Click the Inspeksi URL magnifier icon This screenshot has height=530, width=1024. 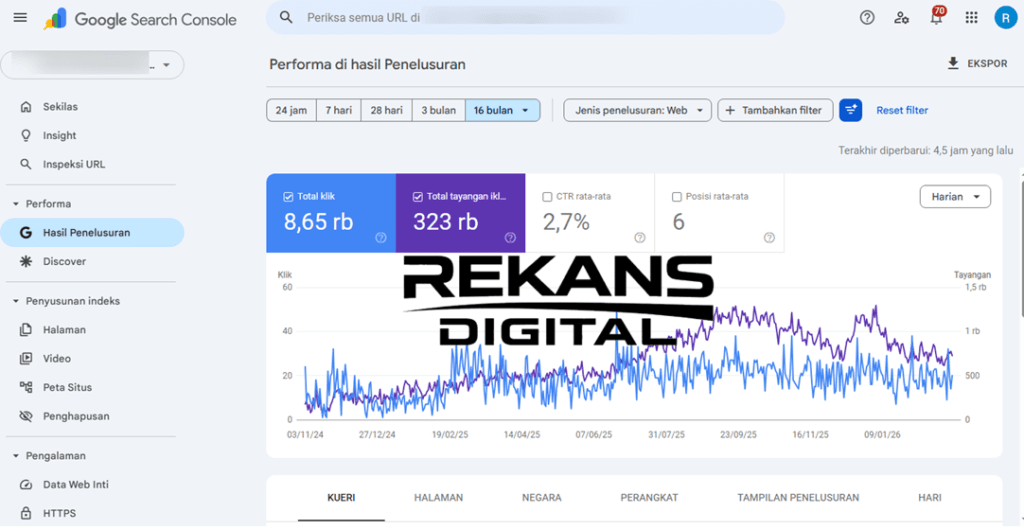[26, 164]
